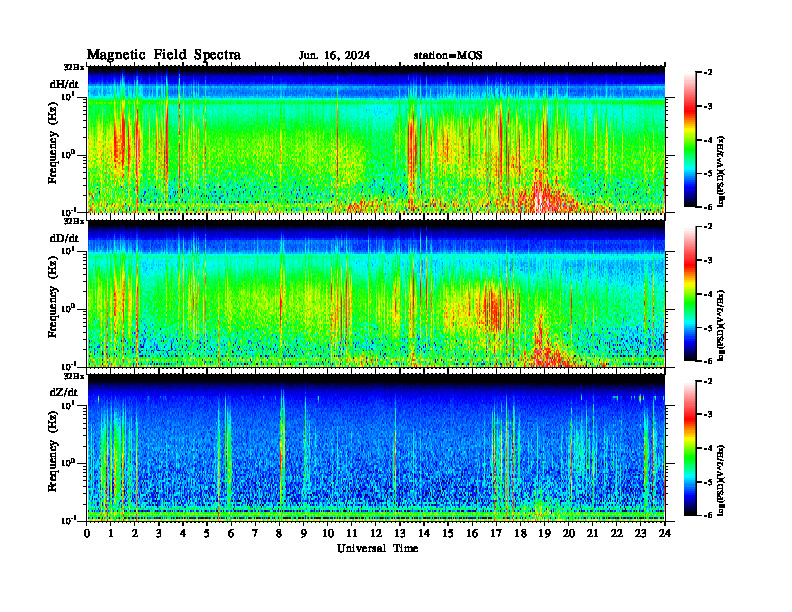This screenshot has width=792, height=612.
Task: Click the "station=MOS" label
Action: coord(448,56)
